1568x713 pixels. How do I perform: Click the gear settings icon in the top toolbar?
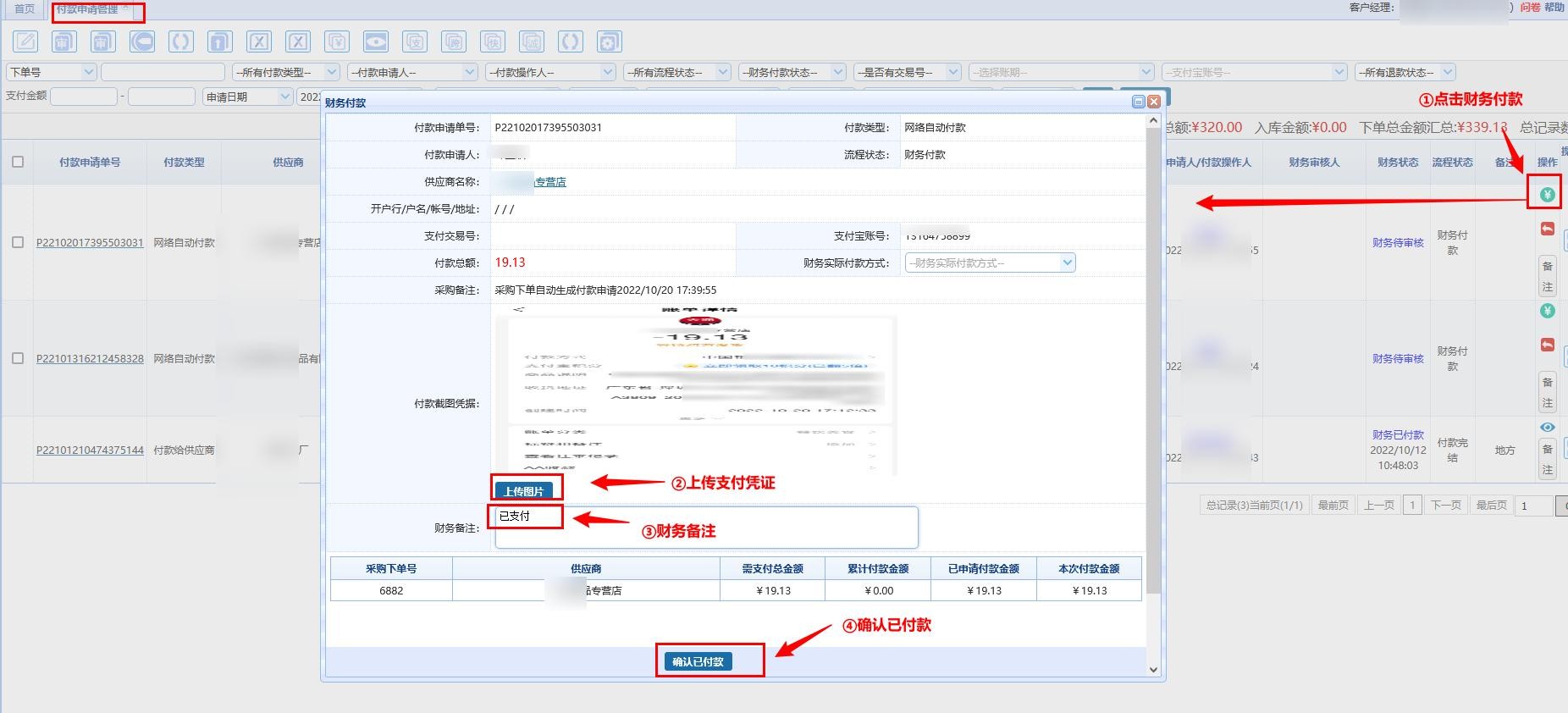[x=609, y=41]
